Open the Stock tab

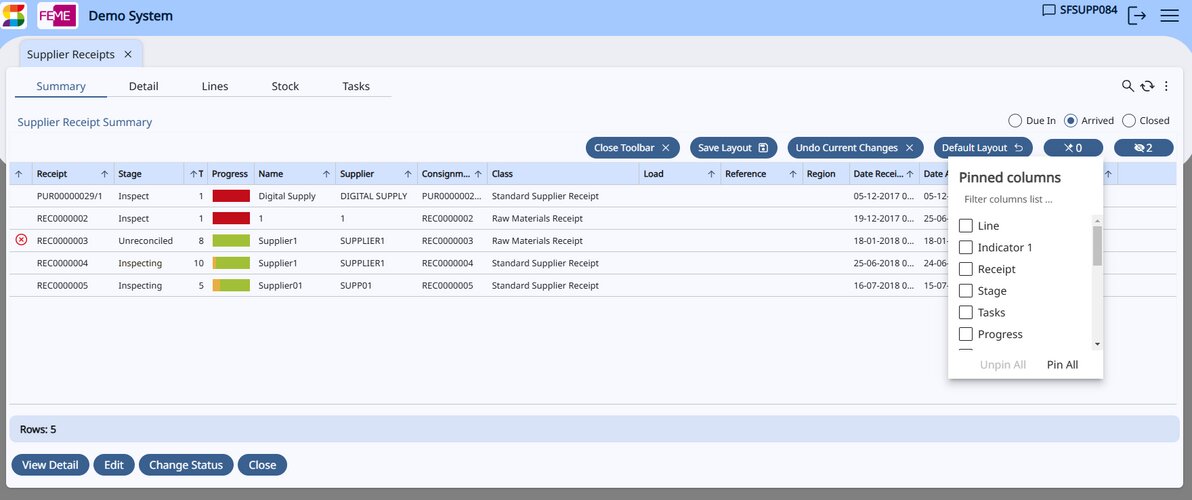pyautogui.click(x=285, y=87)
